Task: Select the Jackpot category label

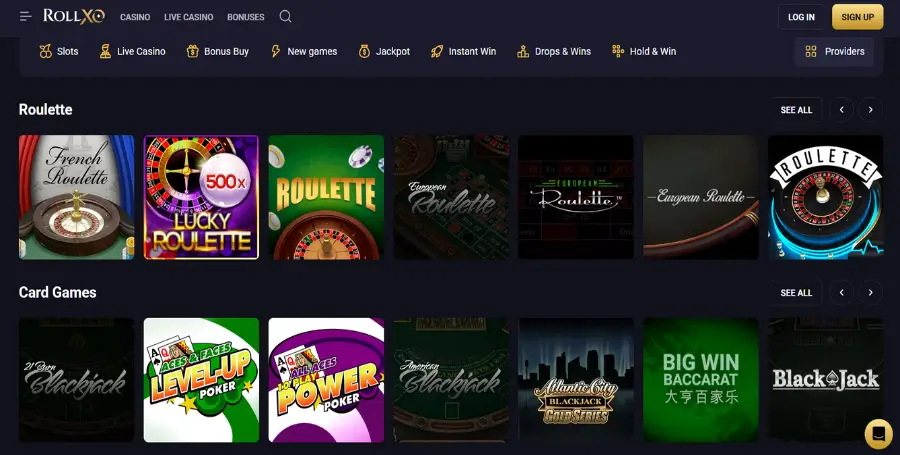Action: [x=393, y=52]
